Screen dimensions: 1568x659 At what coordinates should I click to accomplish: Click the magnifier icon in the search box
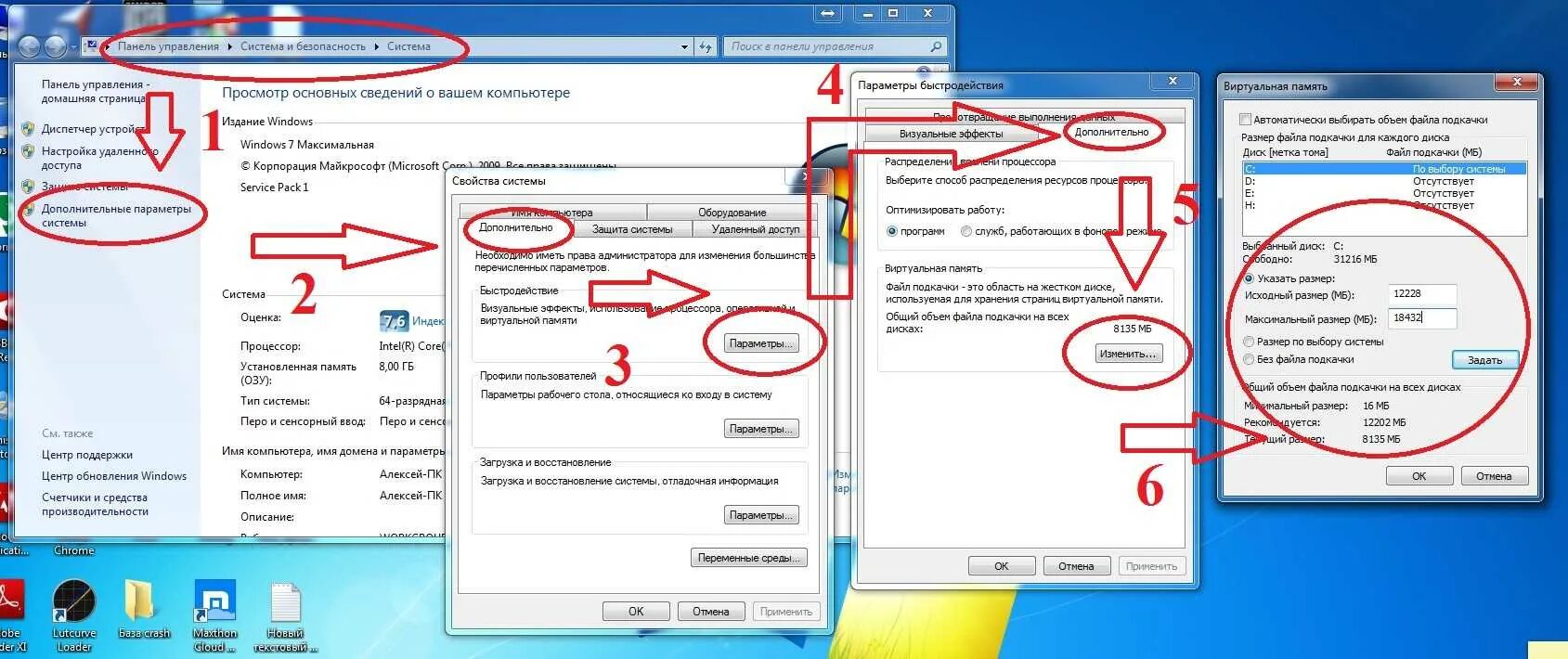[935, 46]
